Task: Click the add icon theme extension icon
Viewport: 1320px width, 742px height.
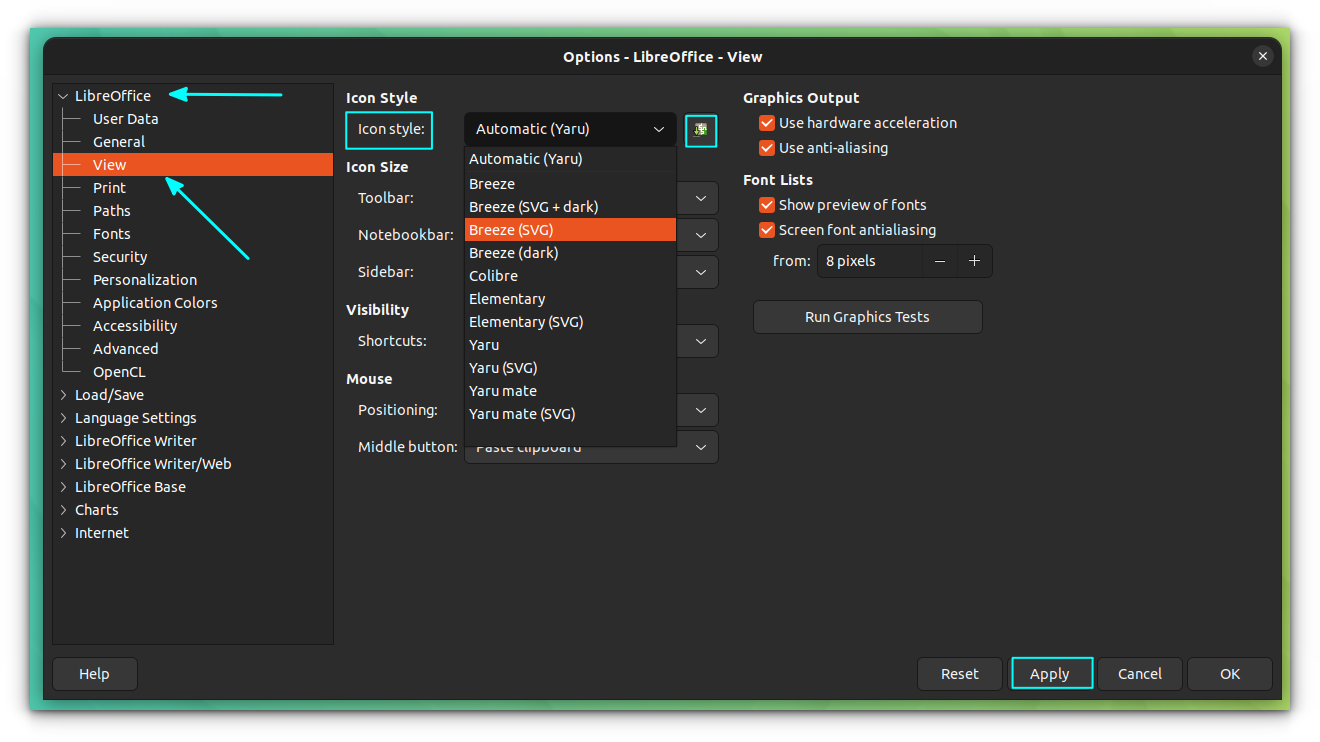Action: [x=701, y=130]
